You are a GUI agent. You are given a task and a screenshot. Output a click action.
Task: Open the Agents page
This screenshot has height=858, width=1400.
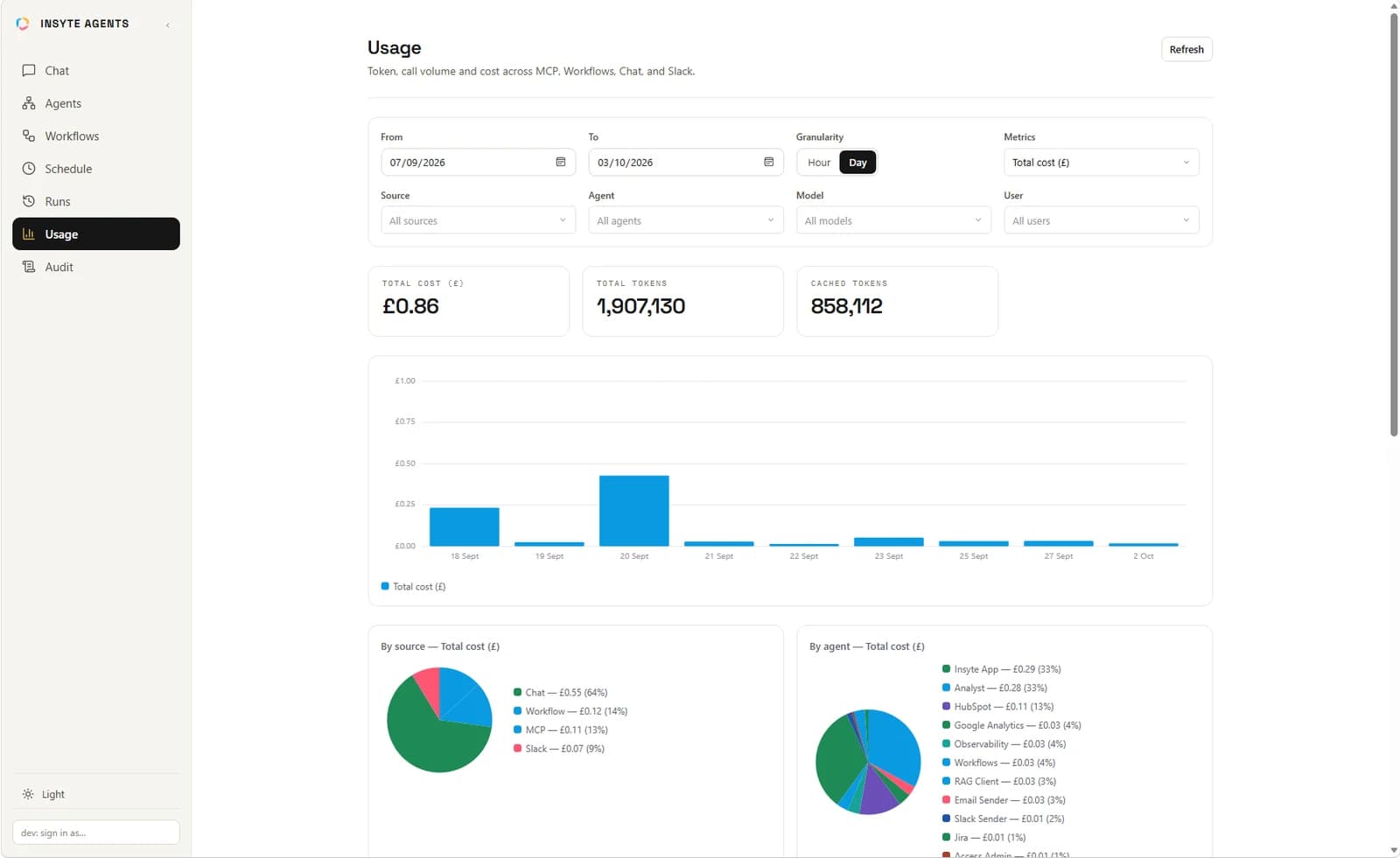pos(96,103)
